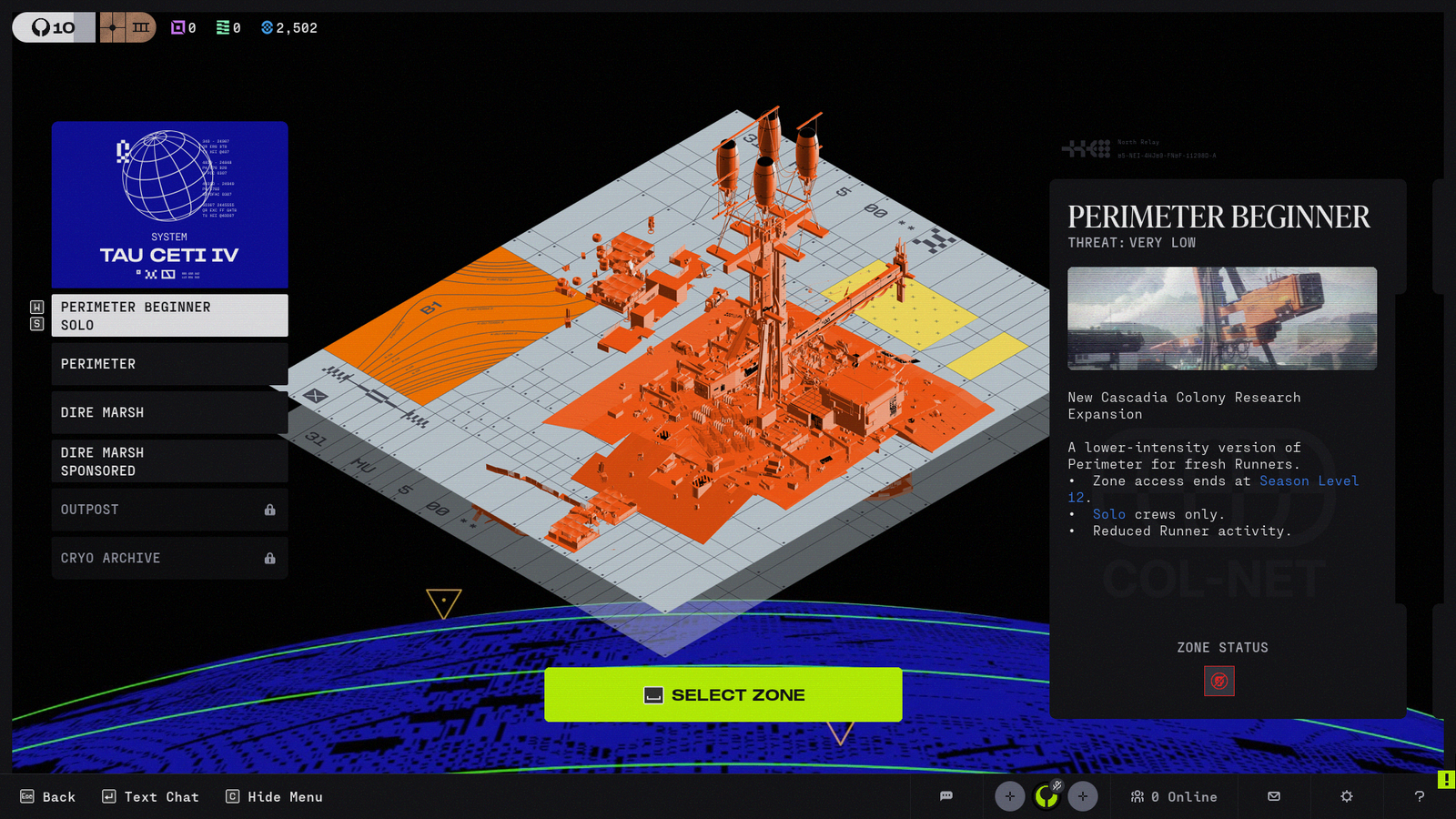
Task: Click the runner level 10 badge
Action: point(53,27)
